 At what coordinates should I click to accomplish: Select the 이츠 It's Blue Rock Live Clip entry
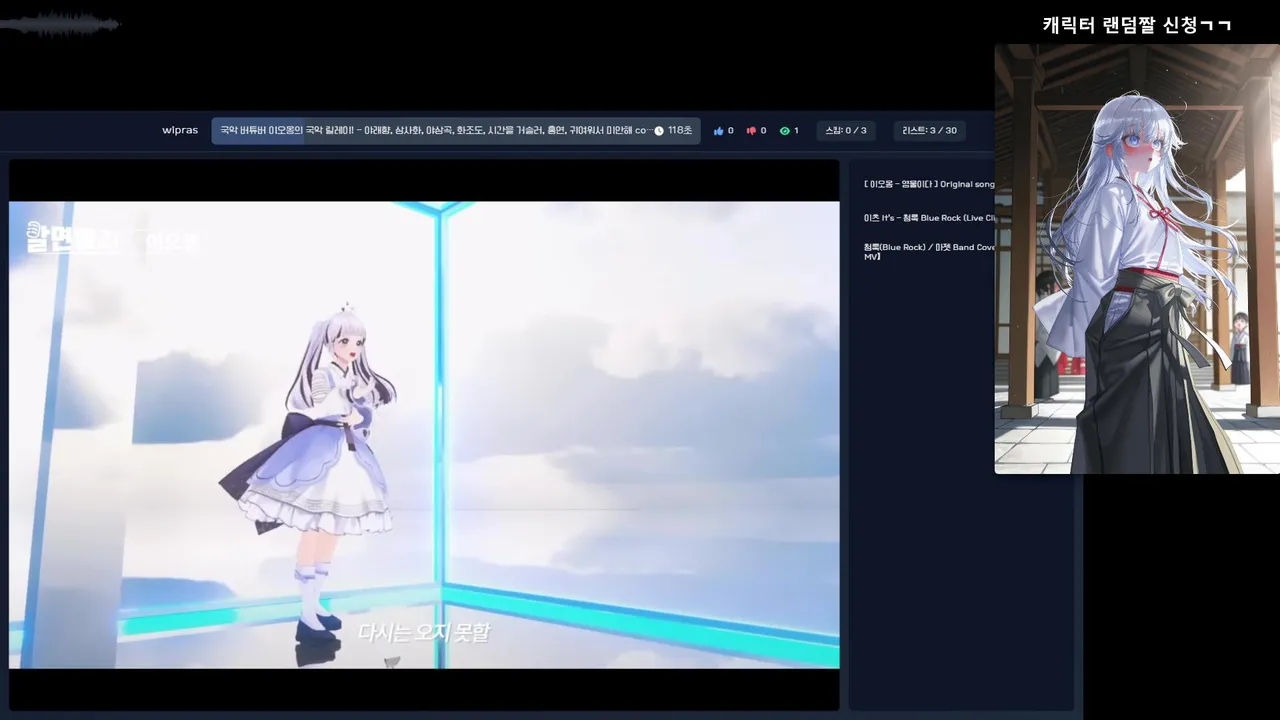pos(929,218)
